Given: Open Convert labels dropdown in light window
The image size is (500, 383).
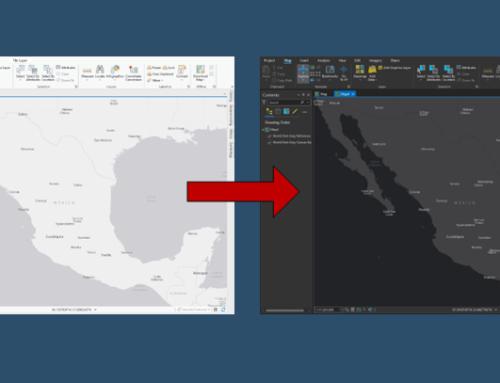Looking at the screenshot, I should point(182,80).
